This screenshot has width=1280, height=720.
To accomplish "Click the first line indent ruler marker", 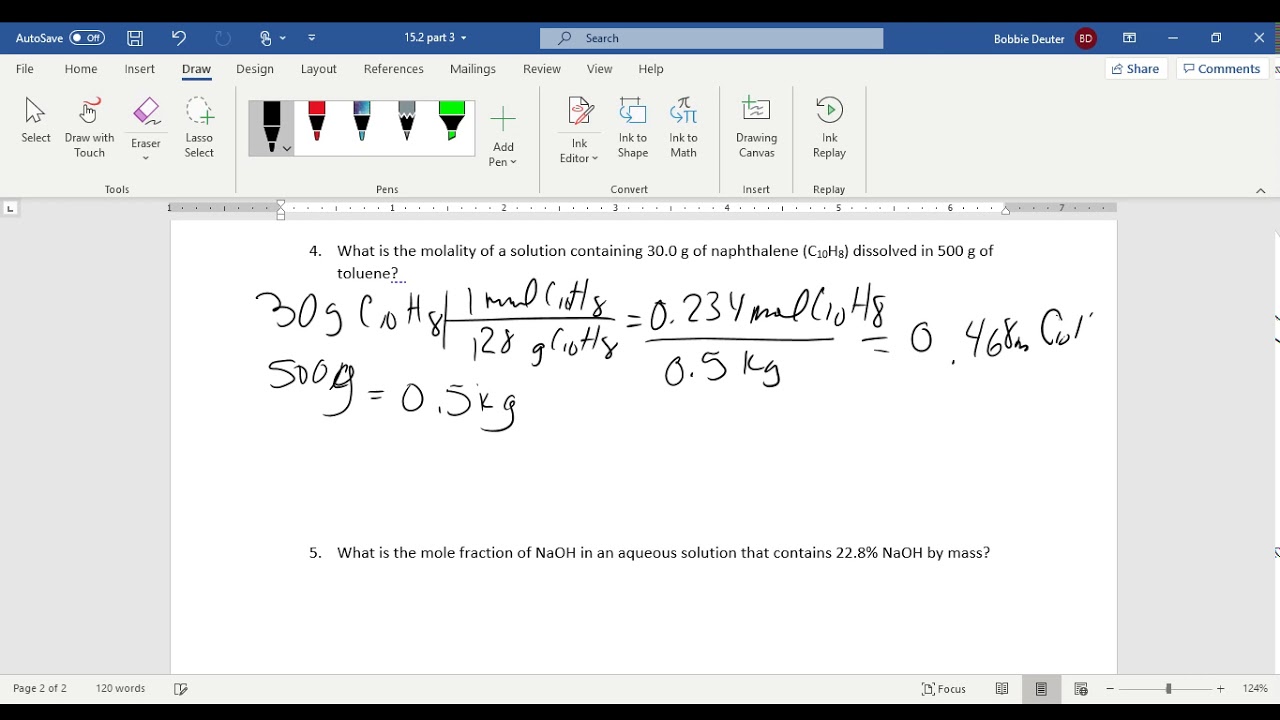I will 281,203.
